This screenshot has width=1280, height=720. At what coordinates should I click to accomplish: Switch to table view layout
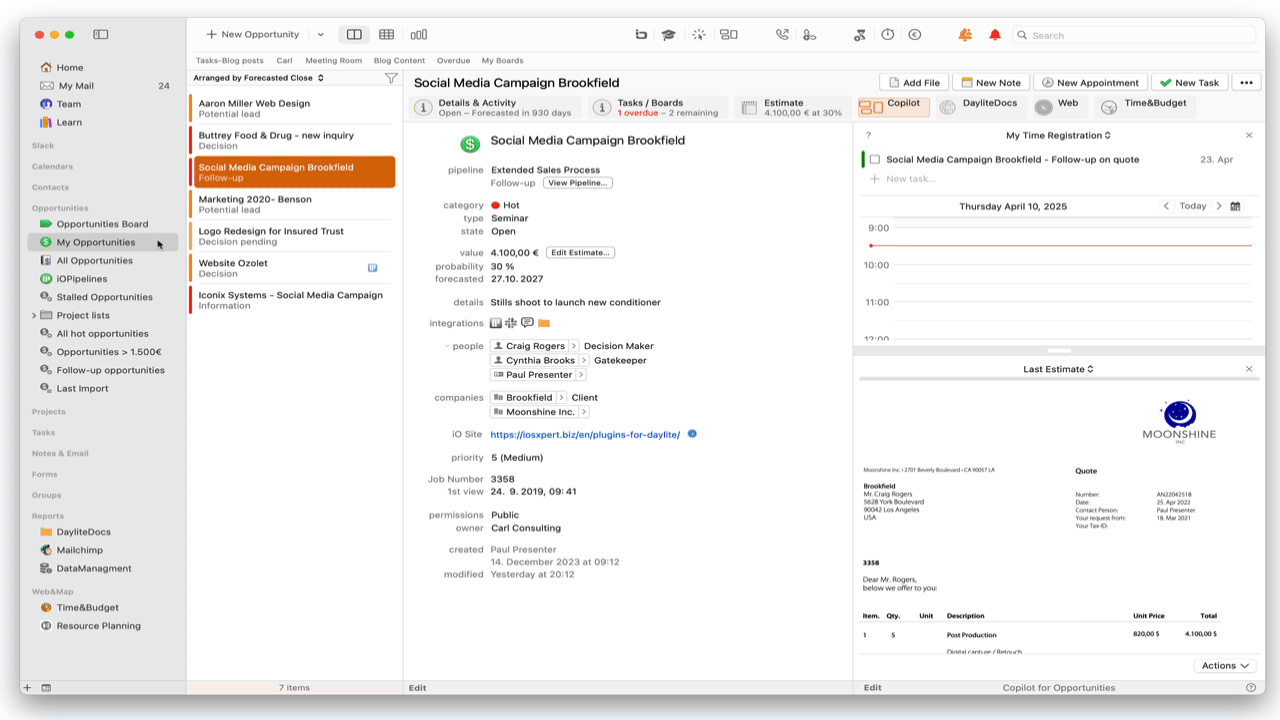point(386,34)
